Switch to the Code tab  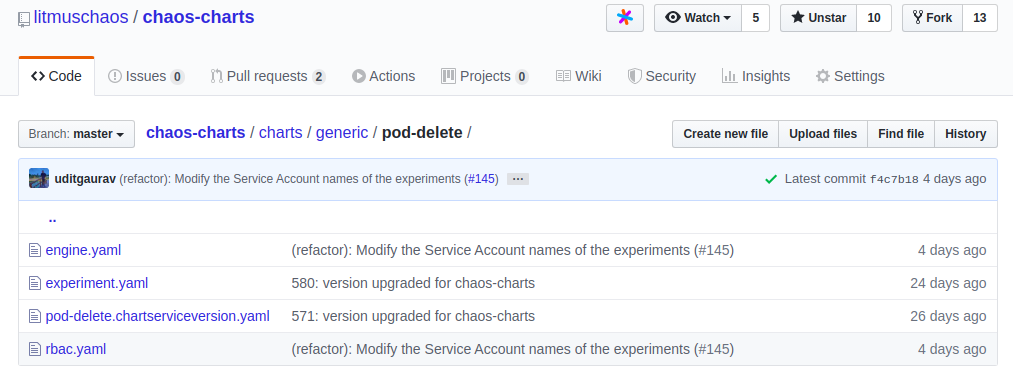coord(56,76)
